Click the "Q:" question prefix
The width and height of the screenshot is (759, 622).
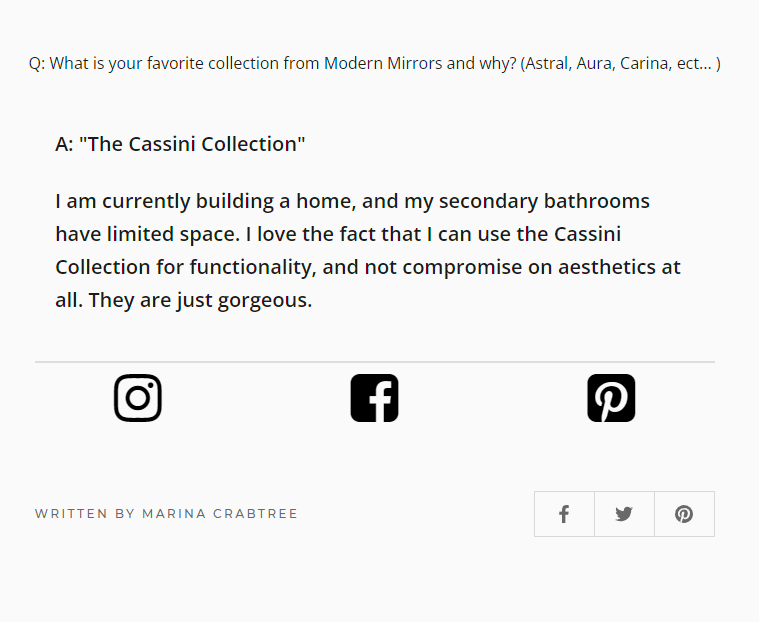pyautogui.click(x=37, y=64)
